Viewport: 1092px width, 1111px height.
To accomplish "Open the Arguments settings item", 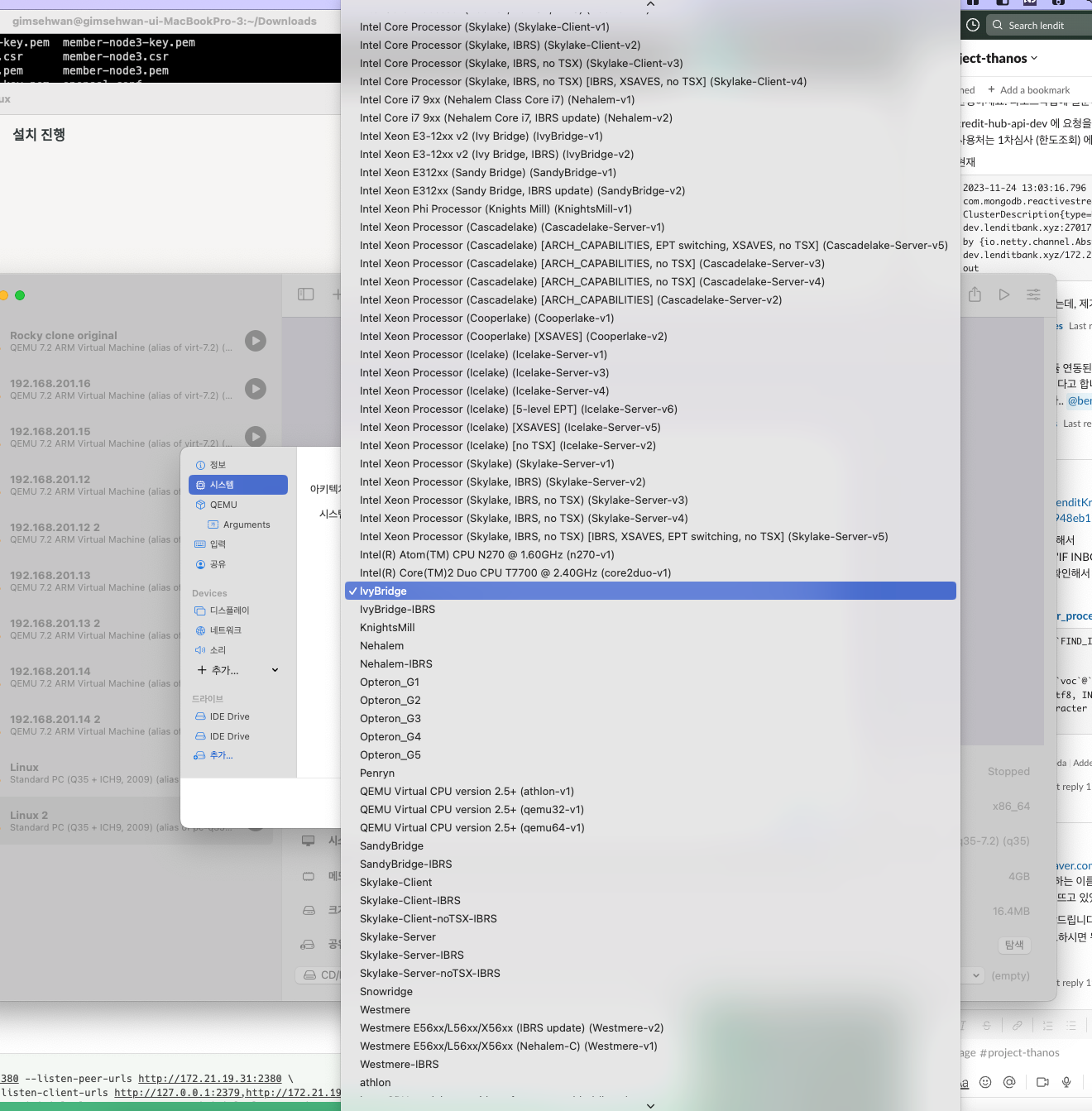I will 238,524.
